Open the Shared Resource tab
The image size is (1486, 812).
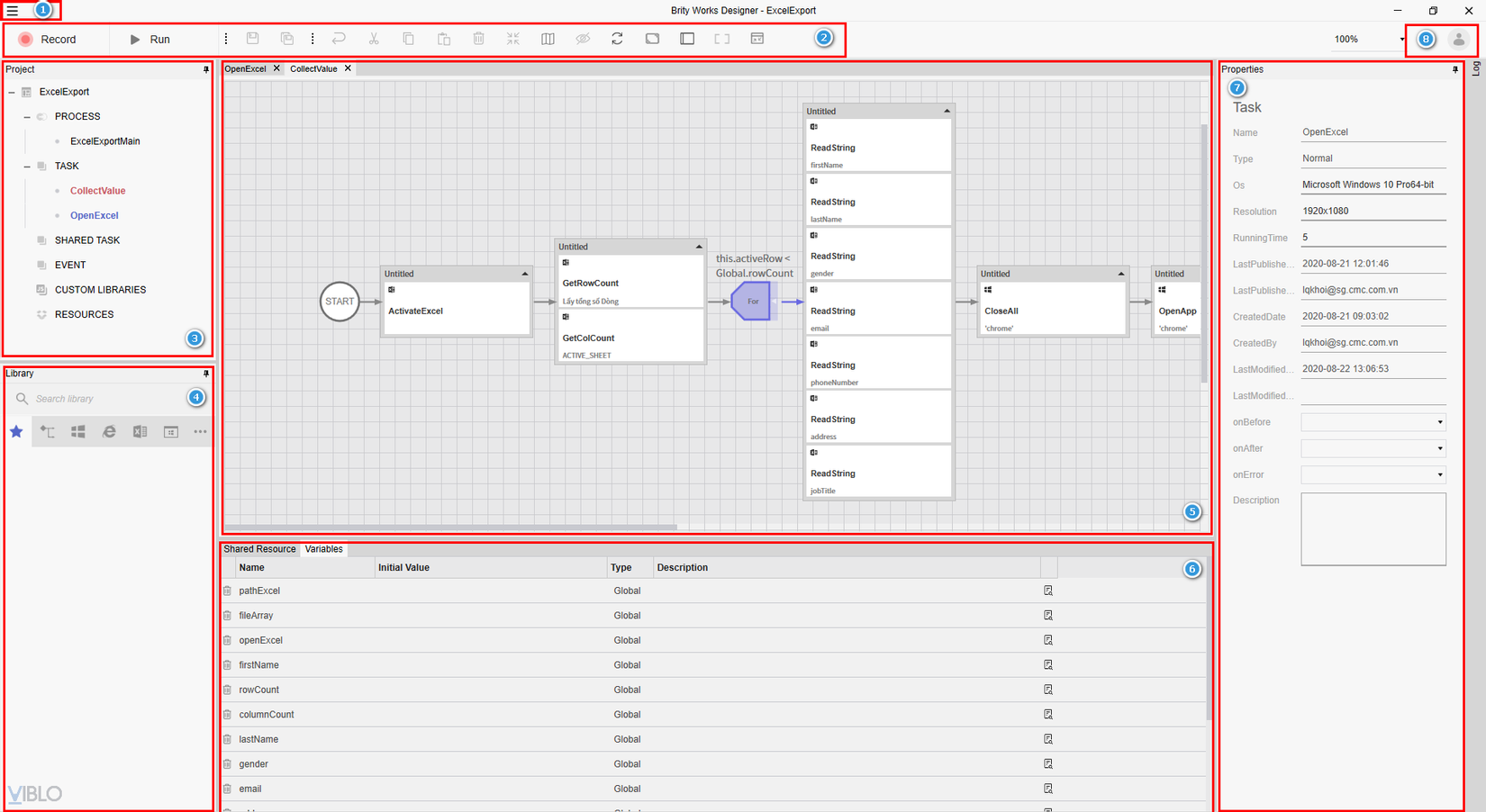coord(259,549)
